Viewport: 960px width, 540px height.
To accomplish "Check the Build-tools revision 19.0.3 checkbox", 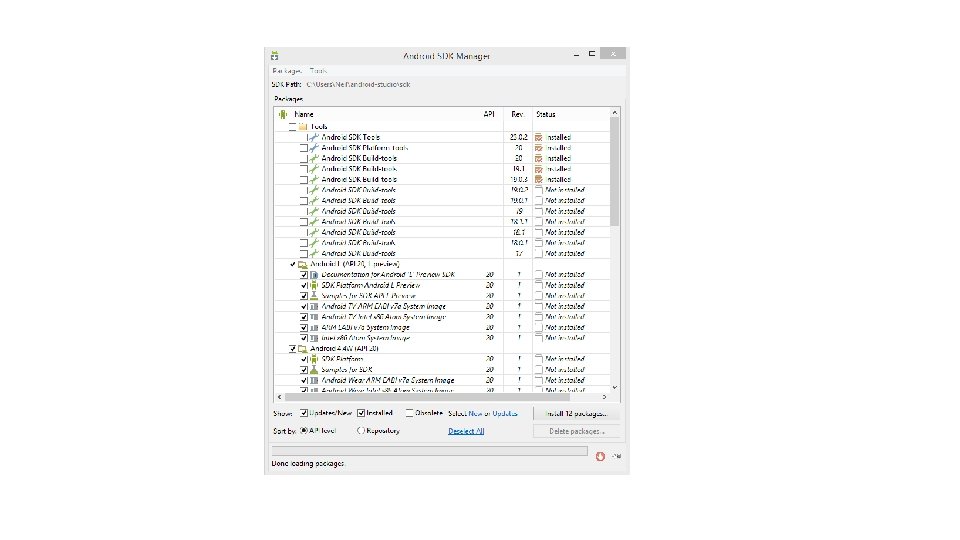I will [x=304, y=179].
